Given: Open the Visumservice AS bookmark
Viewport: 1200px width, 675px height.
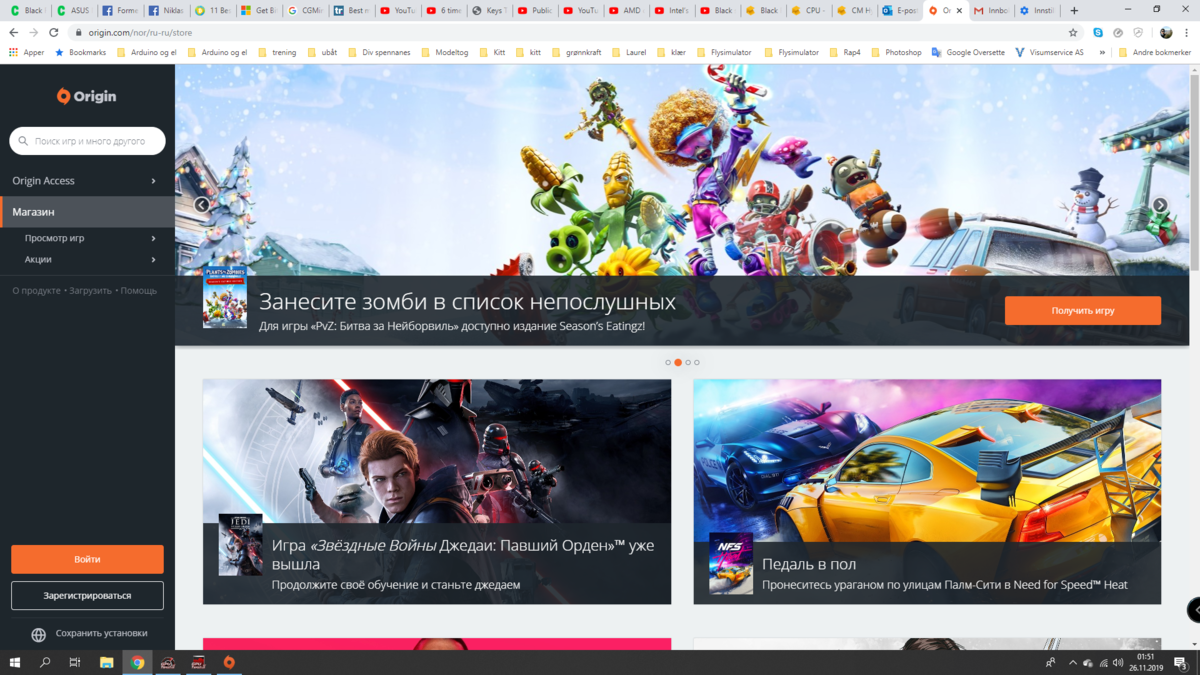Looking at the screenshot, I should click(1049, 52).
